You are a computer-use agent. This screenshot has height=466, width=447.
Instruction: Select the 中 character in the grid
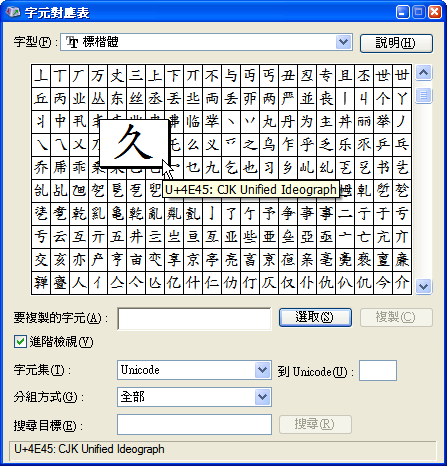click(x=60, y=121)
